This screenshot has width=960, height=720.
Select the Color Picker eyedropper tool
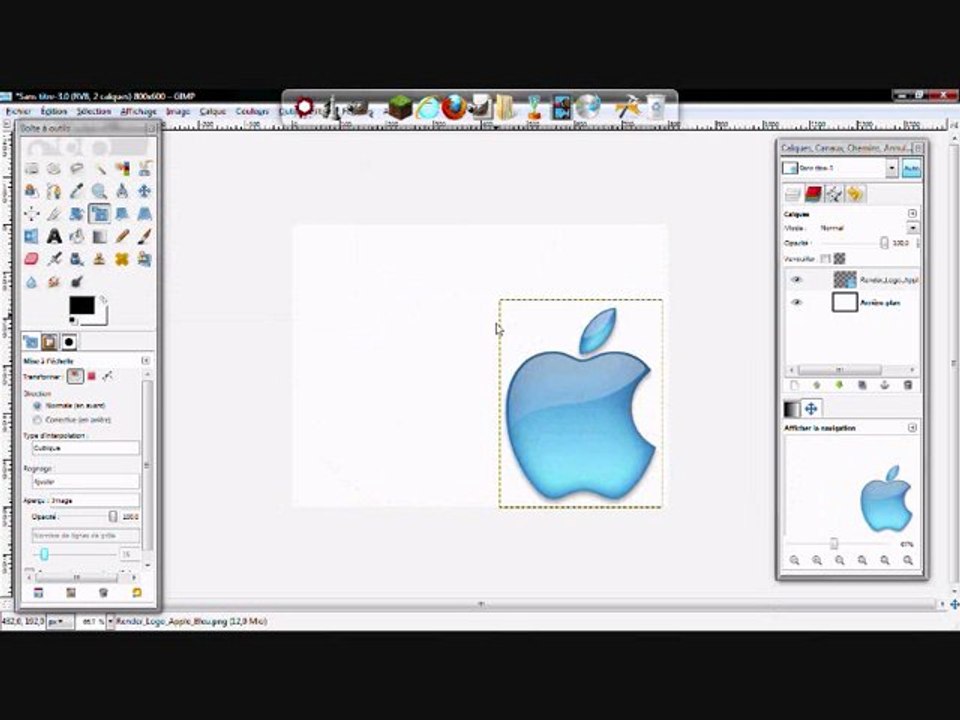click(x=77, y=191)
